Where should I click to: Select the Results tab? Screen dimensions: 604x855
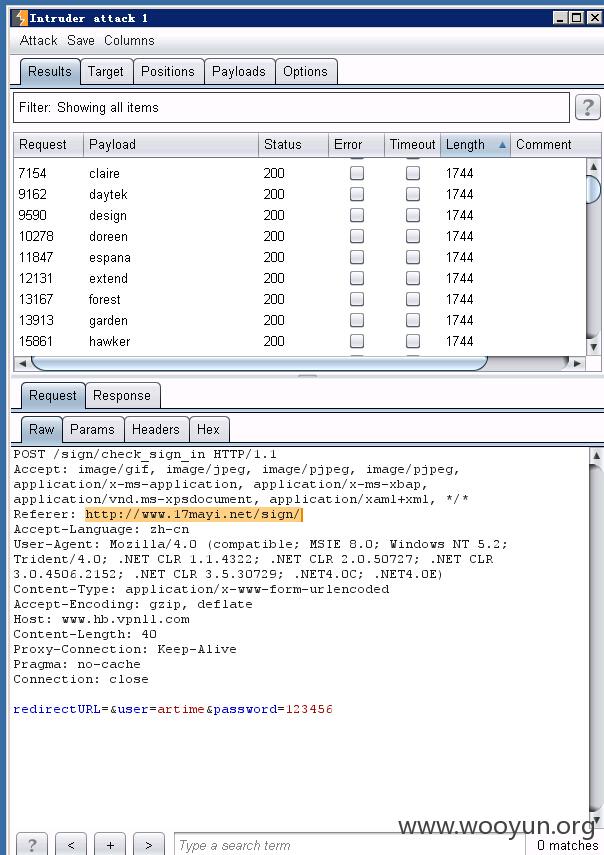coord(50,71)
